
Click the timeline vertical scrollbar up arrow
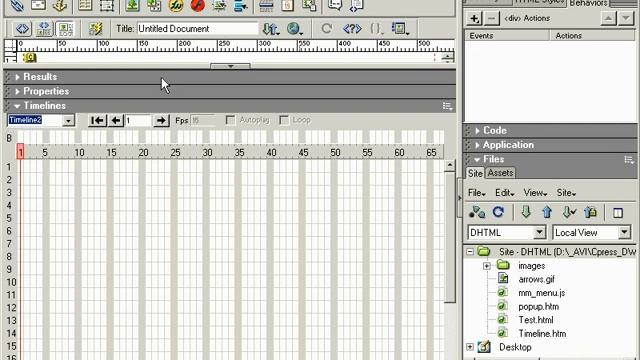[449, 165]
